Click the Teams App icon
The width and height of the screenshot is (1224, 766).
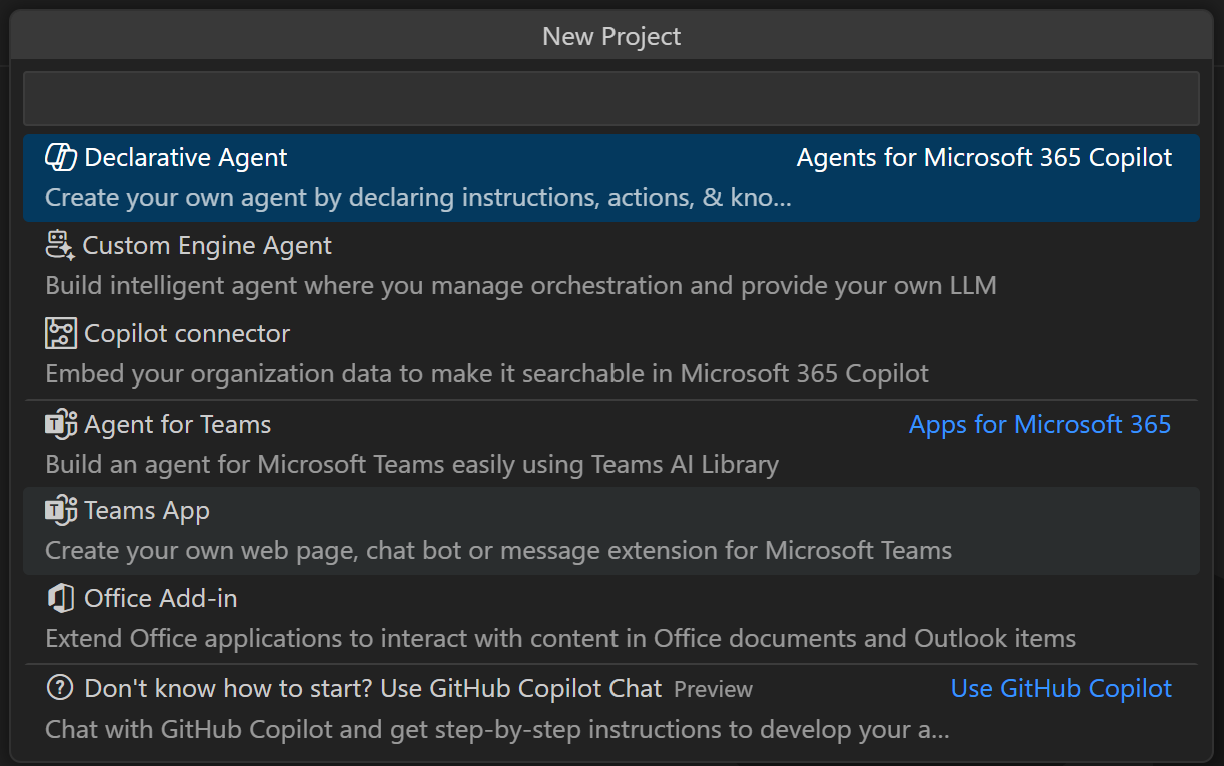[61, 510]
